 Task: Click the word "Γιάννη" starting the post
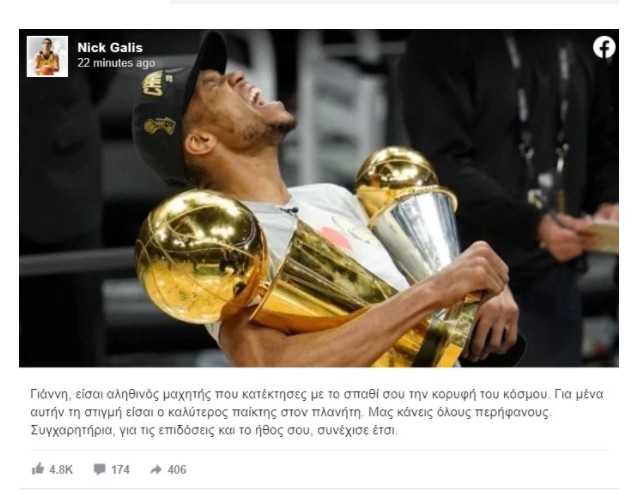pos(49,394)
